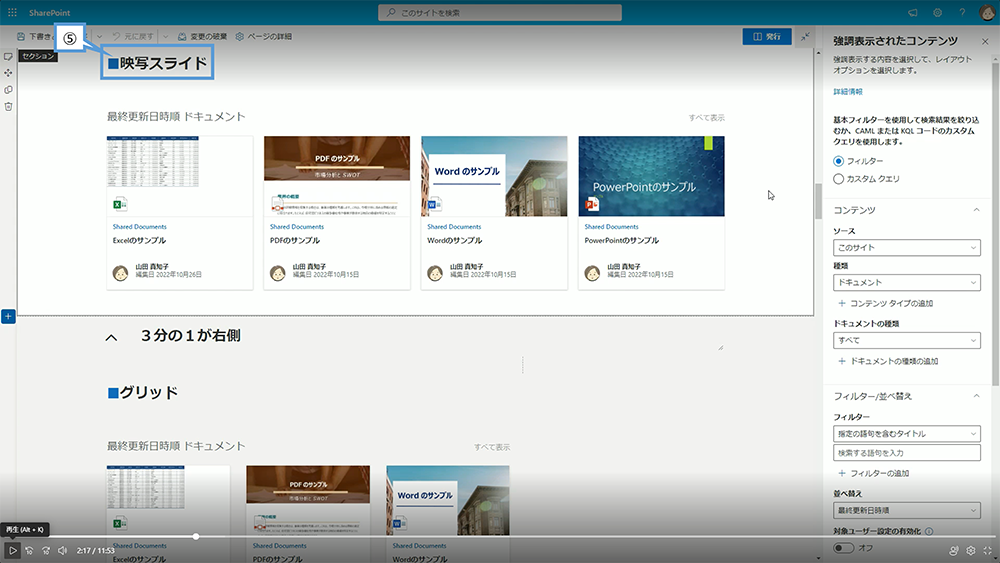Viewport: 1000px width, 563px height.
Task: Click the duplicate section icon
Action: click(8, 90)
